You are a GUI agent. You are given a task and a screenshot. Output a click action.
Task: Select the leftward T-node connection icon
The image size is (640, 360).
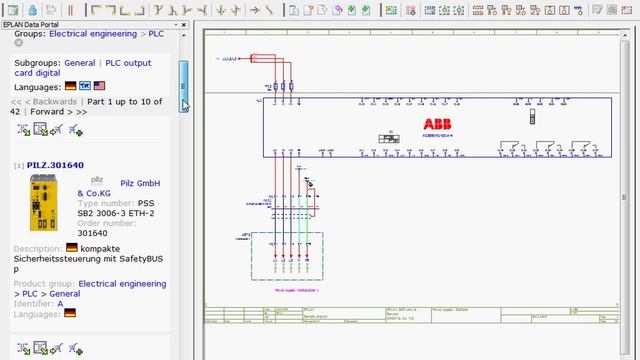pyautogui.click(x=202, y=10)
